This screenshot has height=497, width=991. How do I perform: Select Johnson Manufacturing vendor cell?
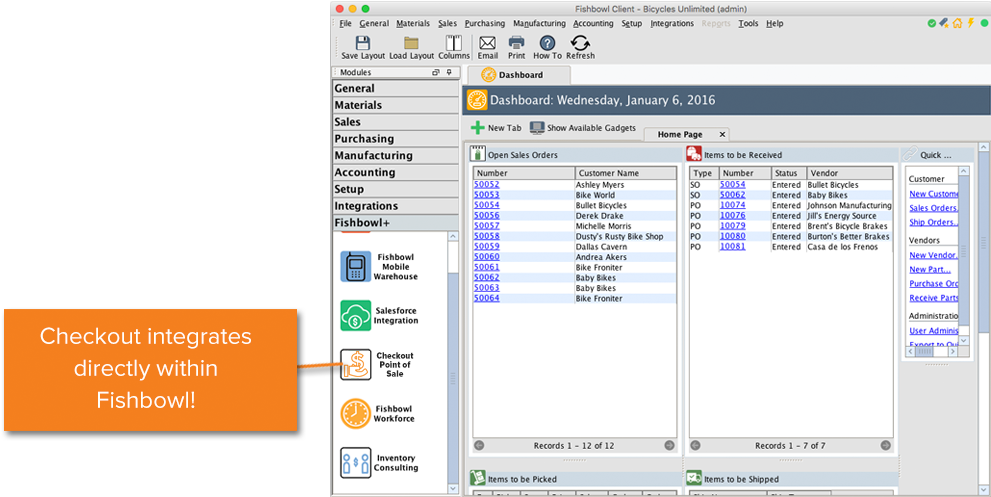click(849, 206)
